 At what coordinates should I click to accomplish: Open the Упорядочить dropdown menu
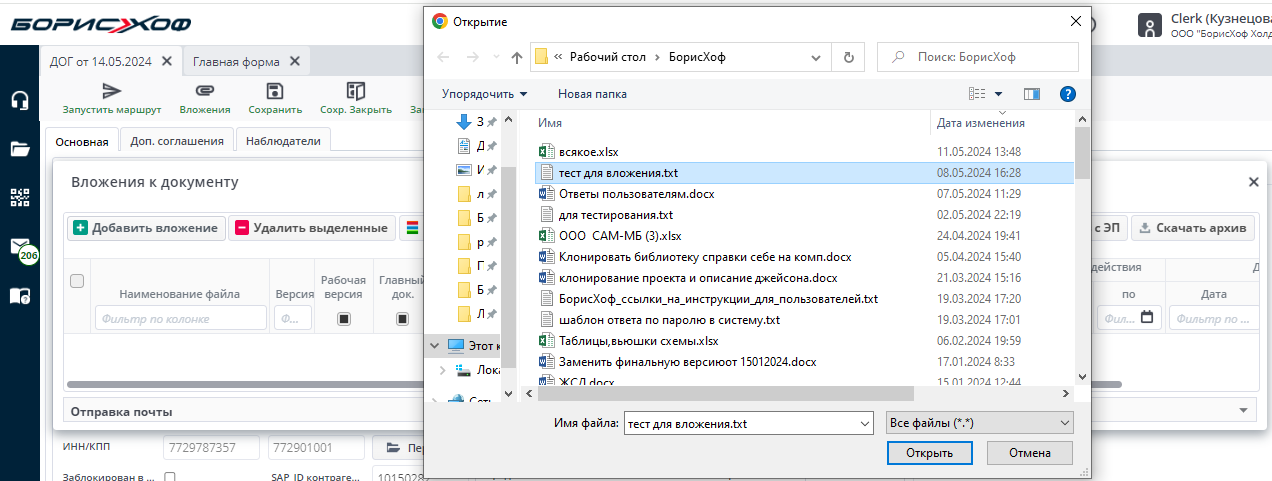coord(484,94)
